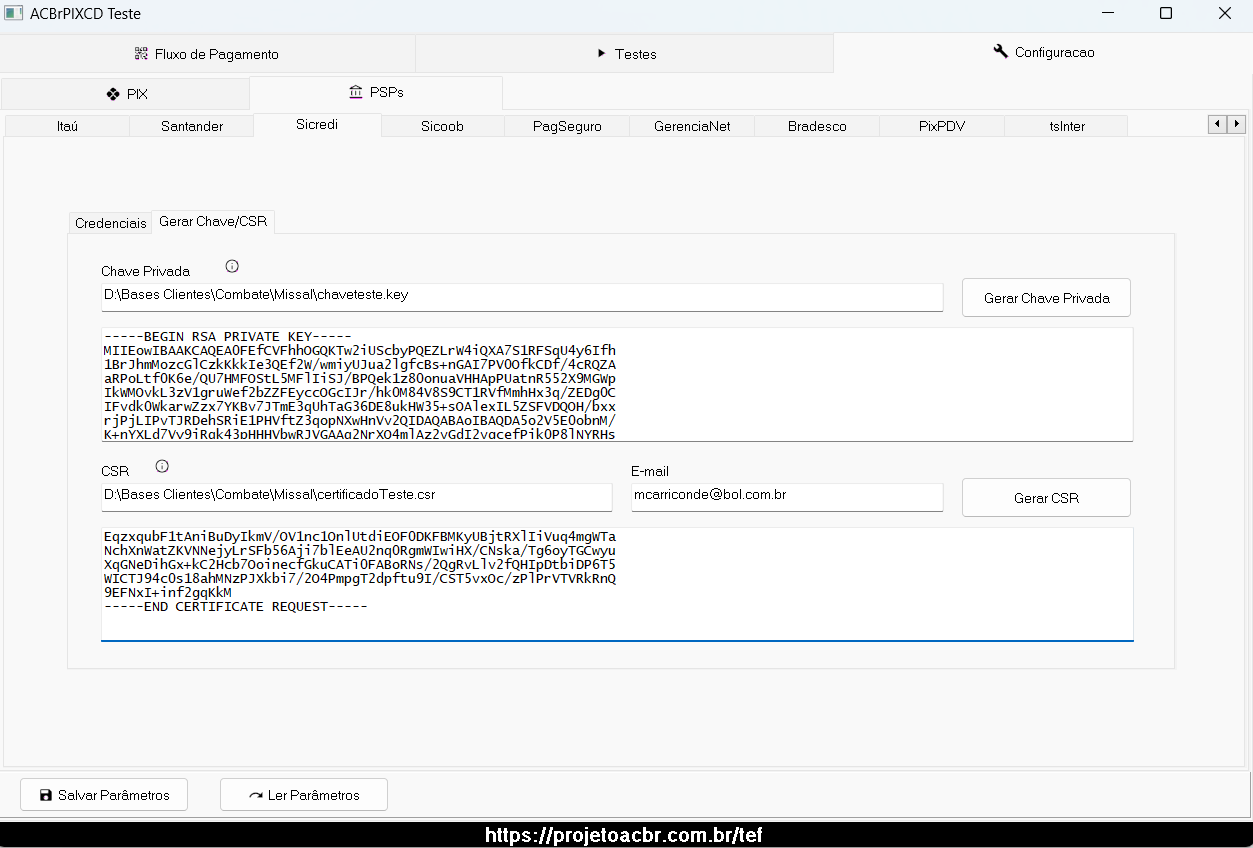The height and width of the screenshot is (848, 1253).
Task: Click the wrench icon on Configuracao tab
Action: 1000,51
